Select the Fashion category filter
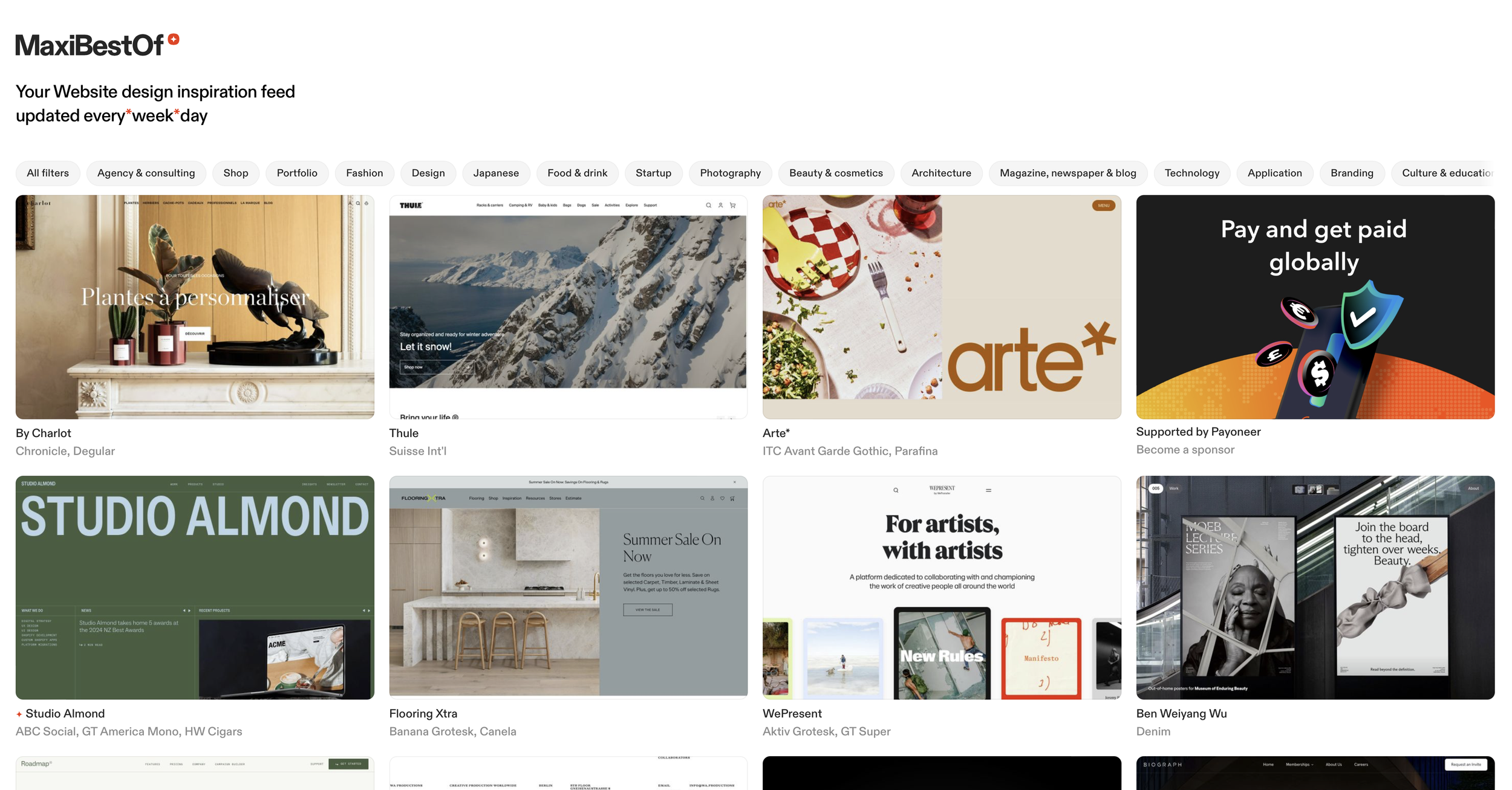 [364, 173]
